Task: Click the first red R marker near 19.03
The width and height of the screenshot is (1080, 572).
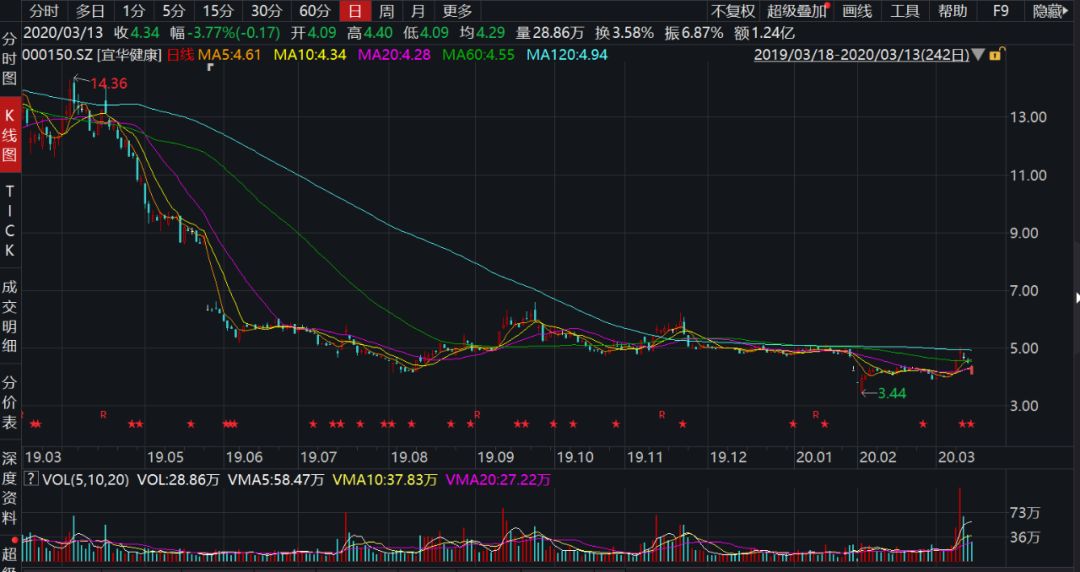Action: coord(102,413)
